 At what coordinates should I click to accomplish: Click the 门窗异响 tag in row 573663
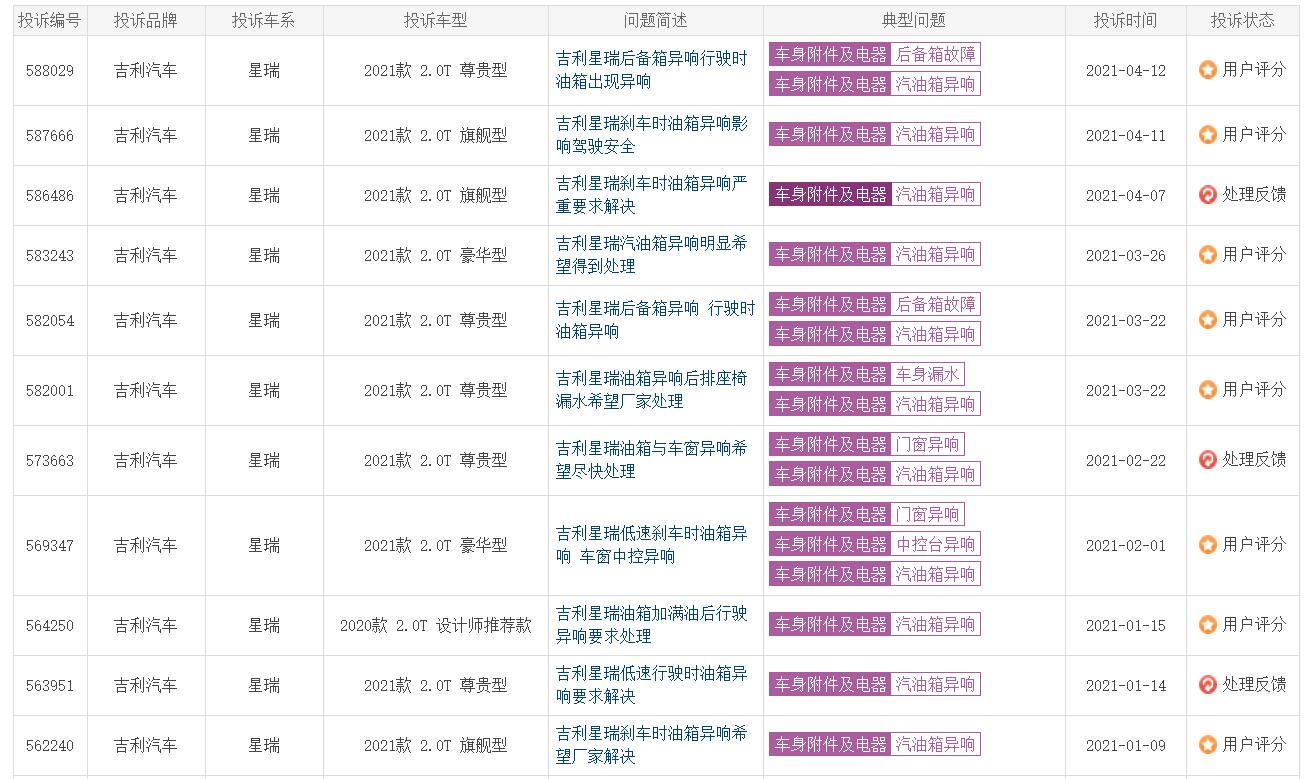point(927,445)
